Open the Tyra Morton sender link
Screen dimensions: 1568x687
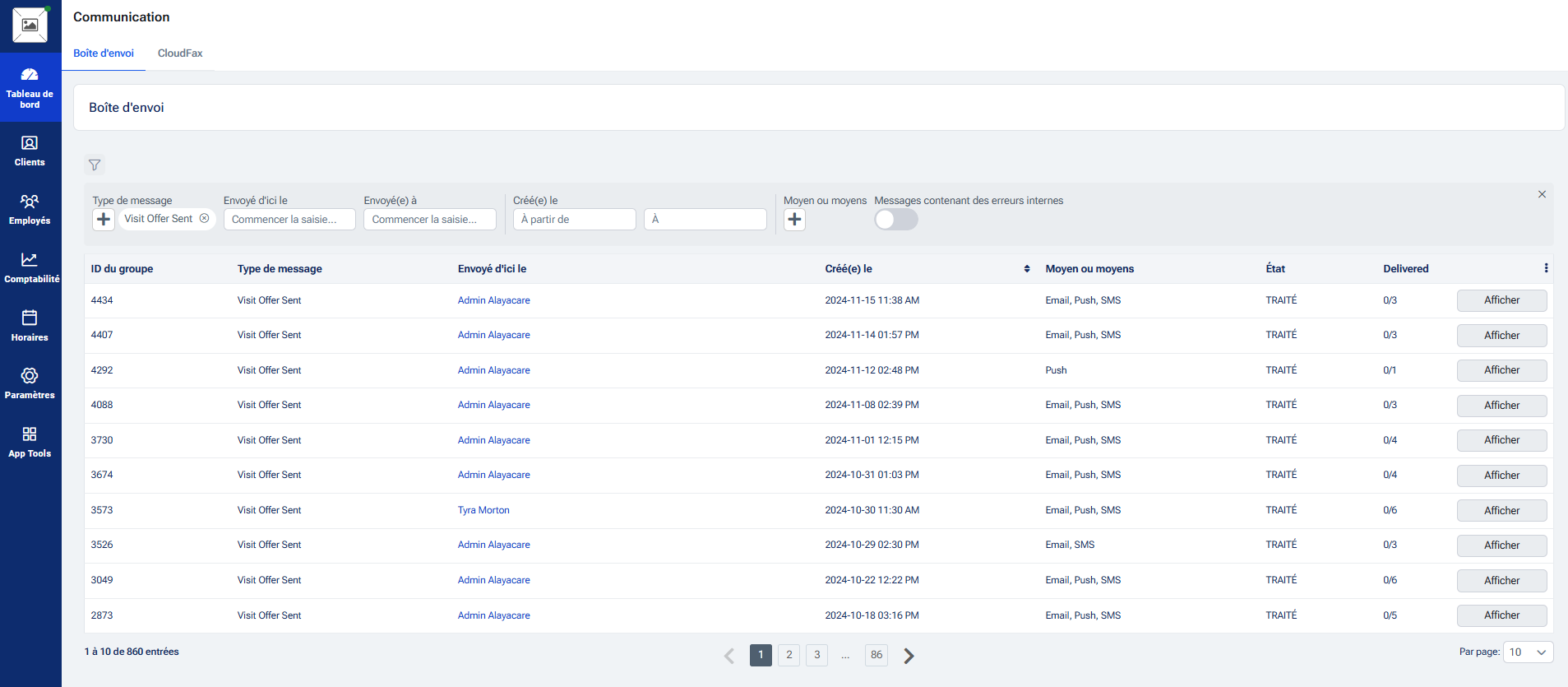coord(483,510)
